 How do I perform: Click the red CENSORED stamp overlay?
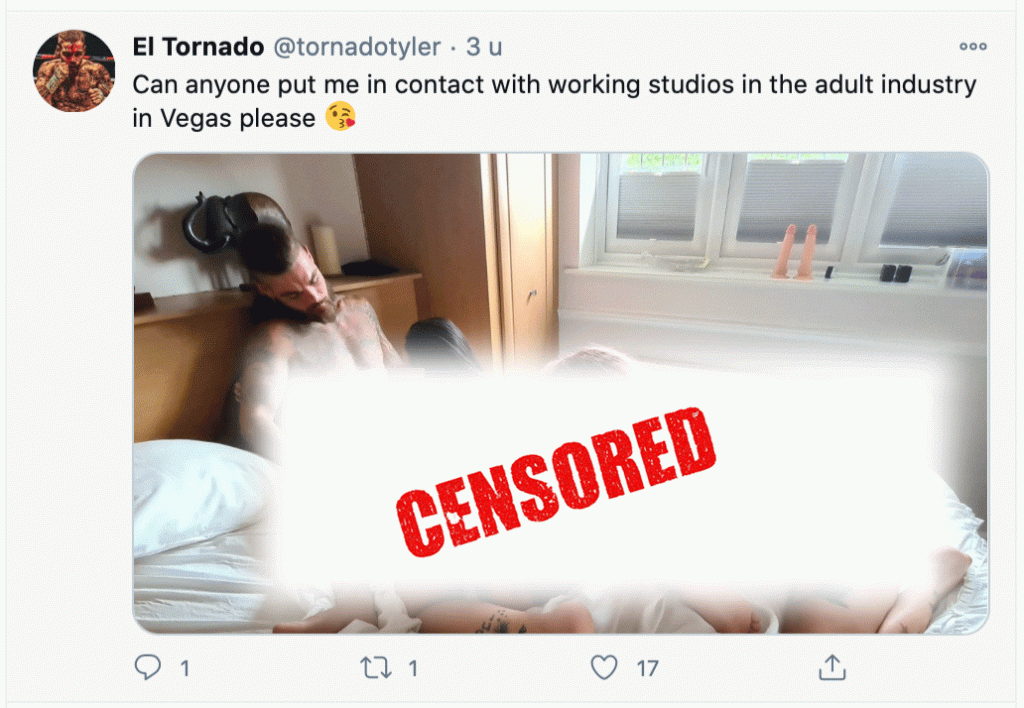tap(556, 482)
